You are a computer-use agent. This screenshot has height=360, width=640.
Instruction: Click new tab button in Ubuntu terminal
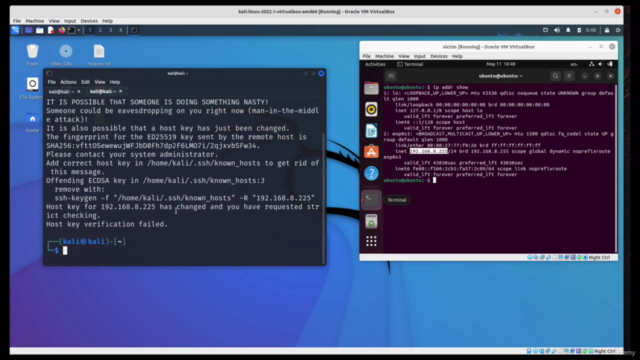(391, 76)
